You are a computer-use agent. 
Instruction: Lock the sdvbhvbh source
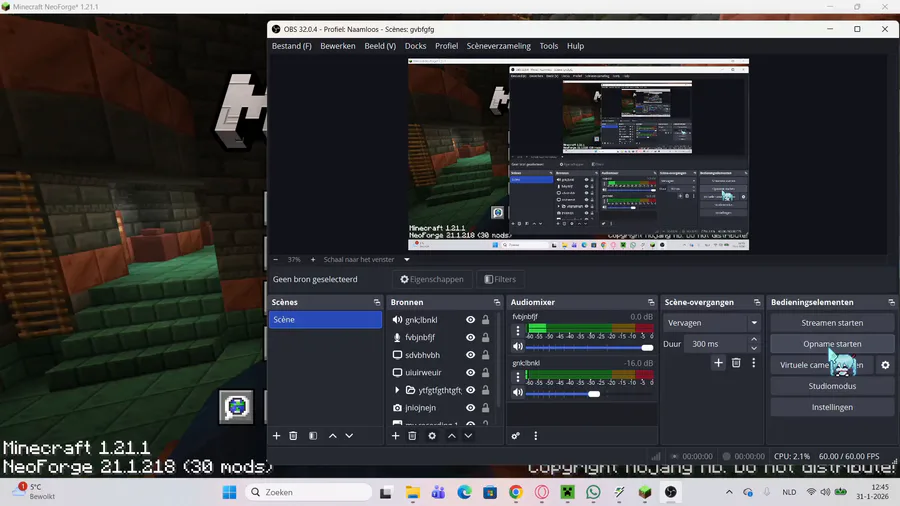(x=486, y=355)
